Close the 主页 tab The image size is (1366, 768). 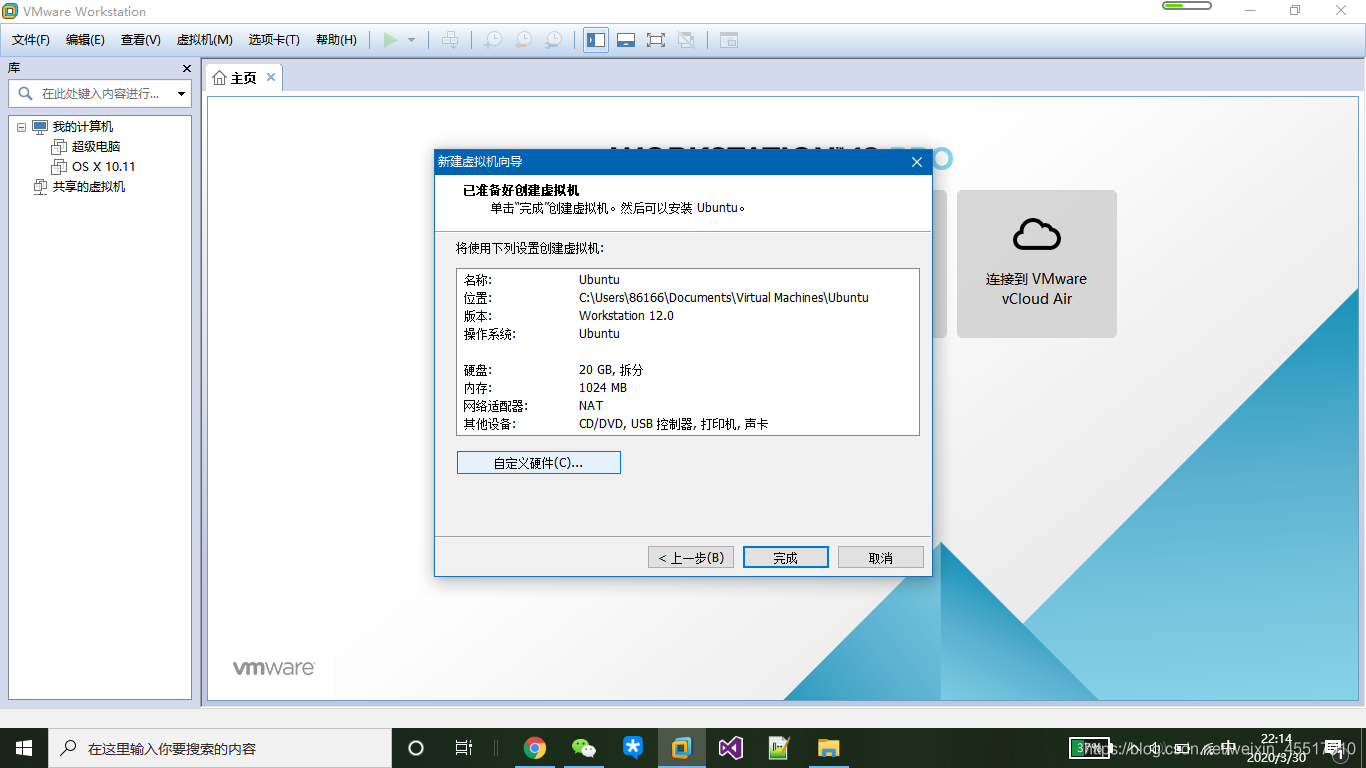(x=270, y=78)
